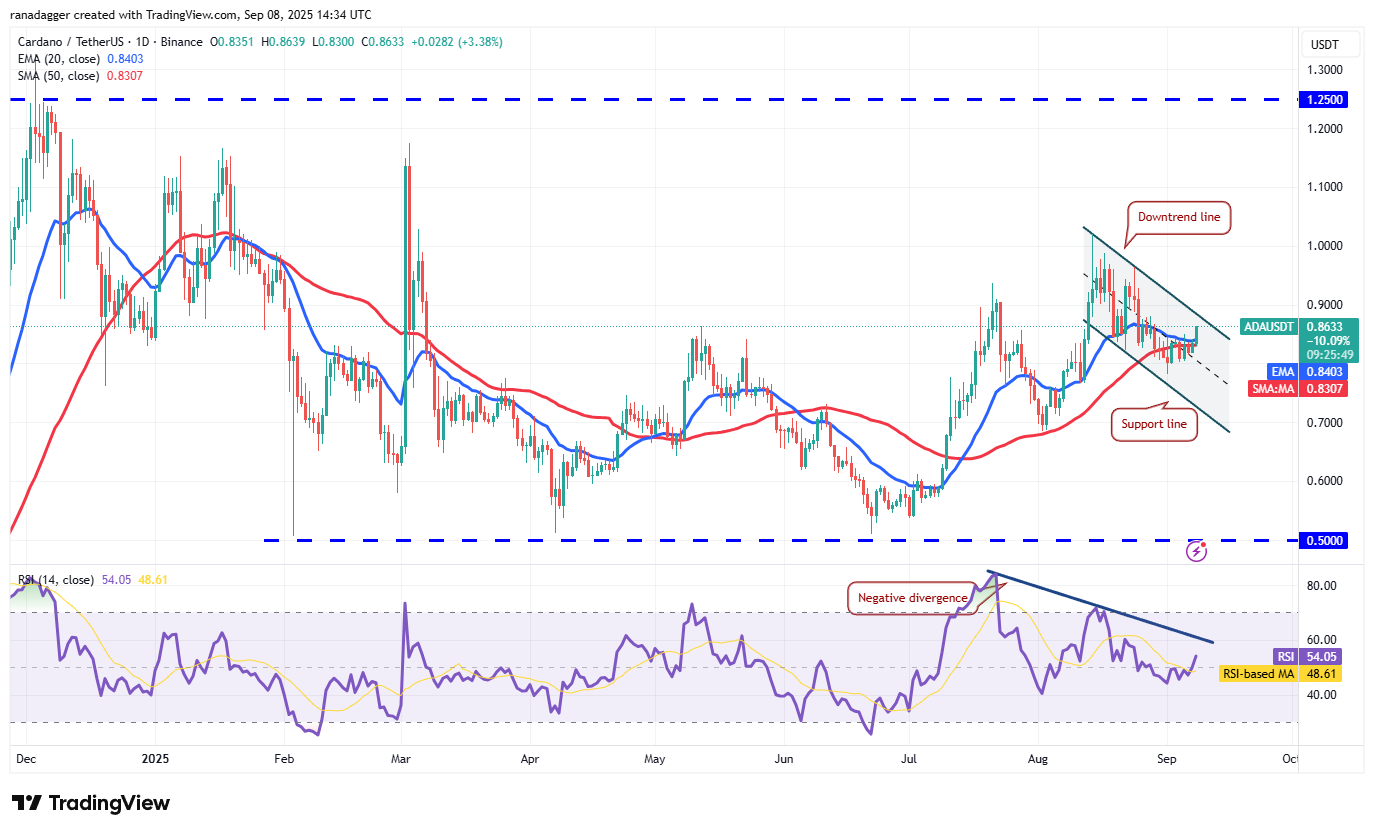Click the red SMA:MA price tag

pyautogui.click(x=1283, y=389)
